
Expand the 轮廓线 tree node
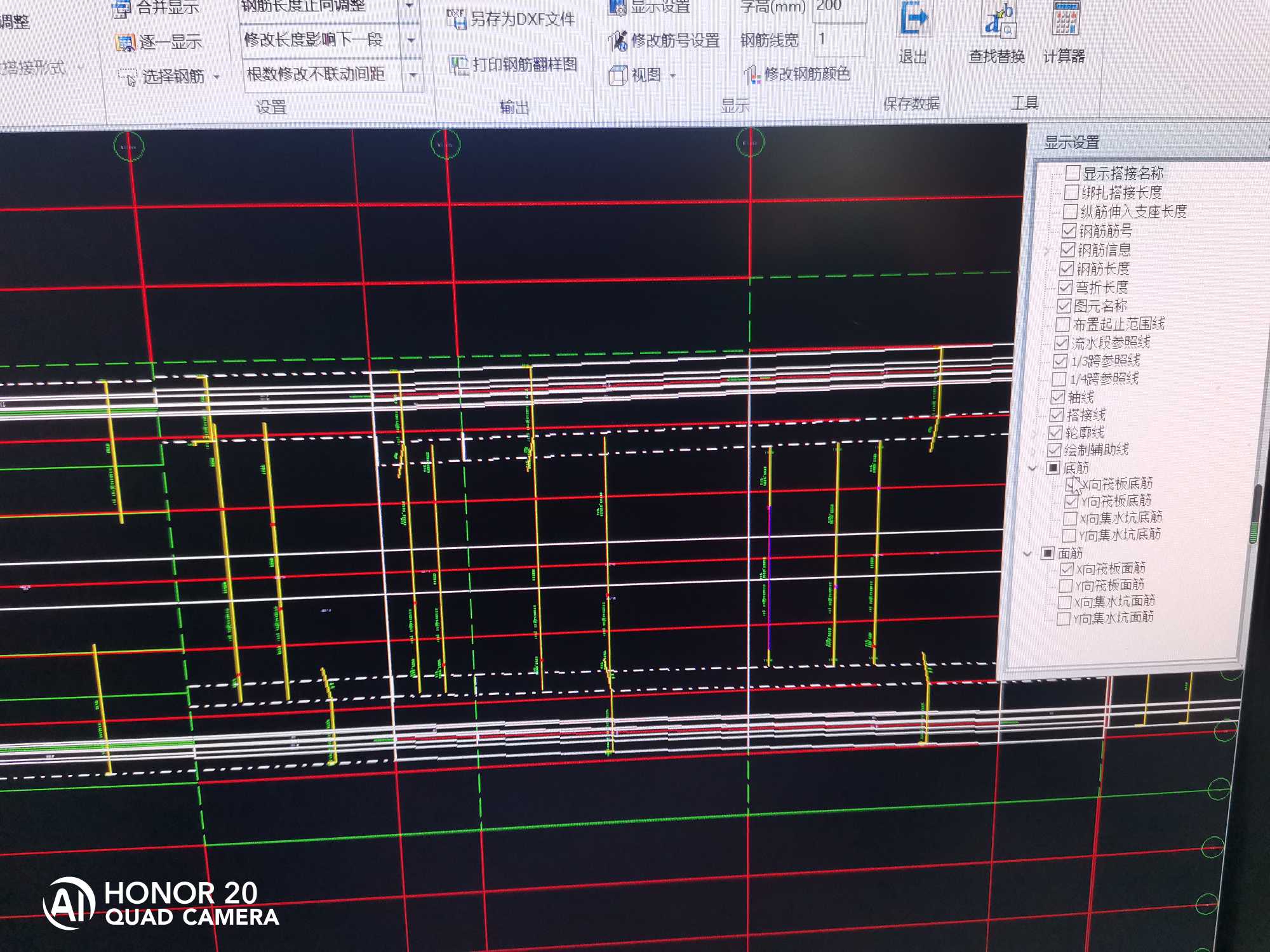click(x=1035, y=433)
